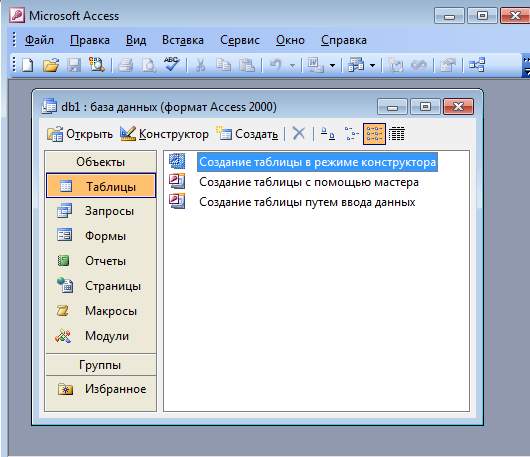Click the Properties icon in toolbar
Image resolution: width=530 pixels, height=457 pixels.
pyautogui.click(x=448, y=65)
